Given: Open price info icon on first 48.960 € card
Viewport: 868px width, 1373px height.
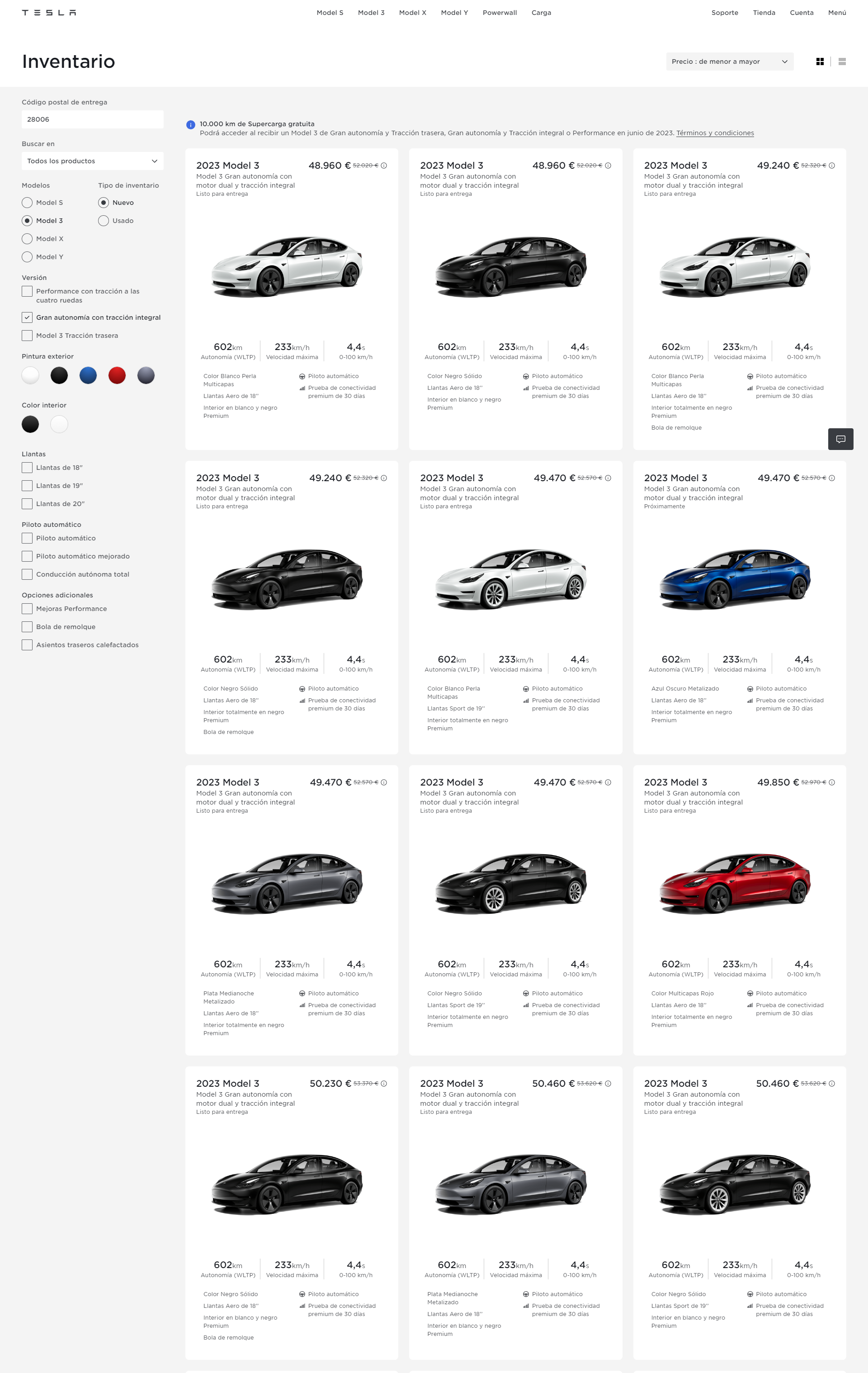Looking at the screenshot, I should pos(383,166).
